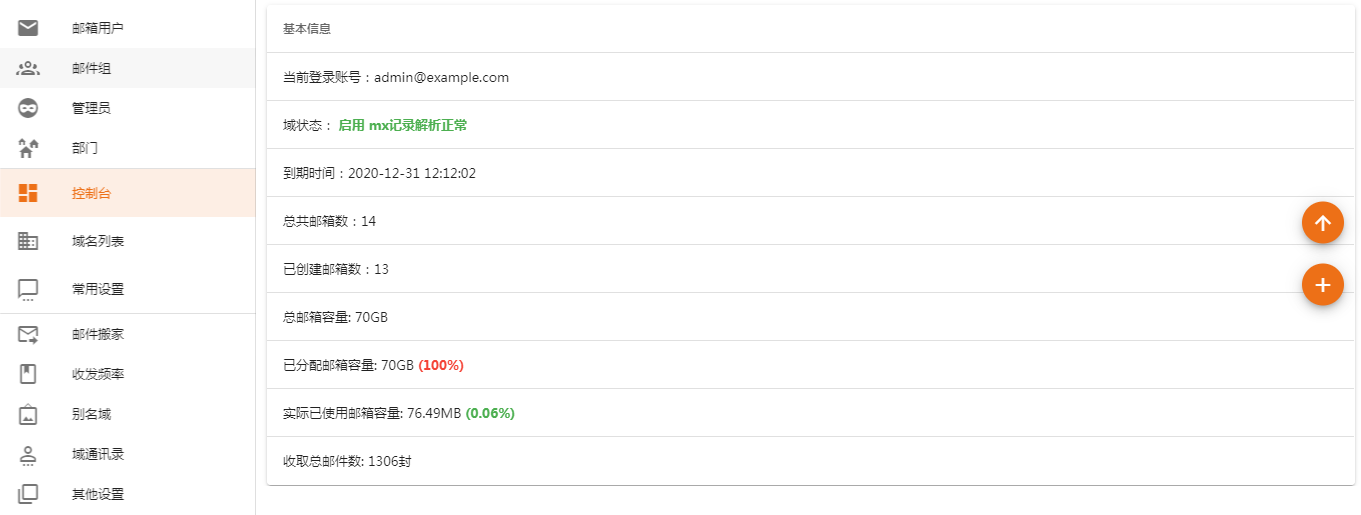
Task: Click the building icon for 域名列表
Action: coord(28,241)
